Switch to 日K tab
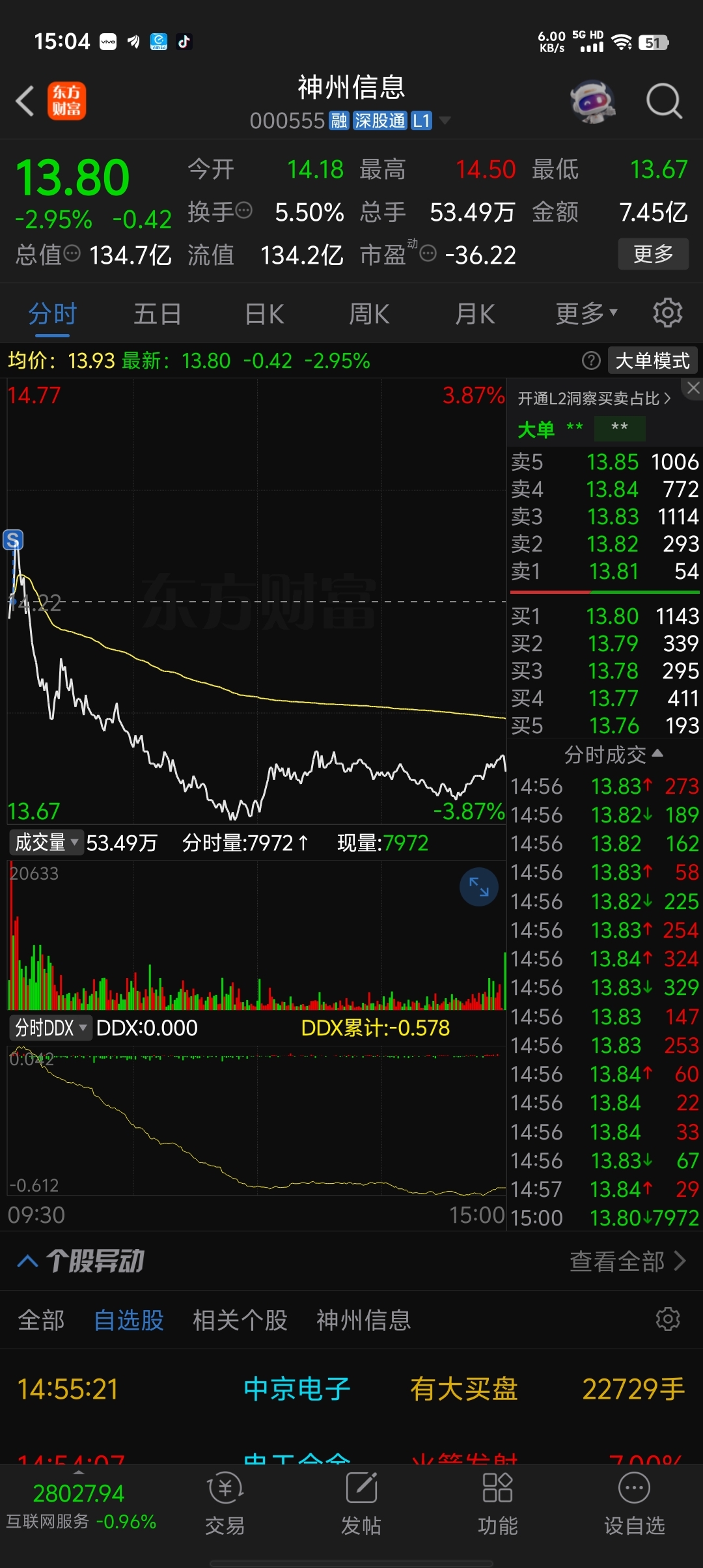703x1568 pixels. pyautogui.click(x=264, y=314)
